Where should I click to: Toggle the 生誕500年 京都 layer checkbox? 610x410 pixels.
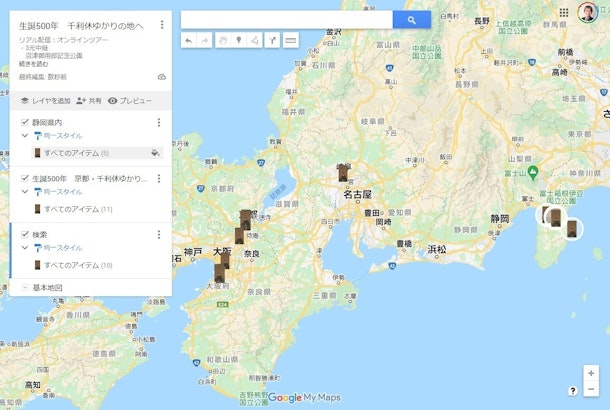25,178
